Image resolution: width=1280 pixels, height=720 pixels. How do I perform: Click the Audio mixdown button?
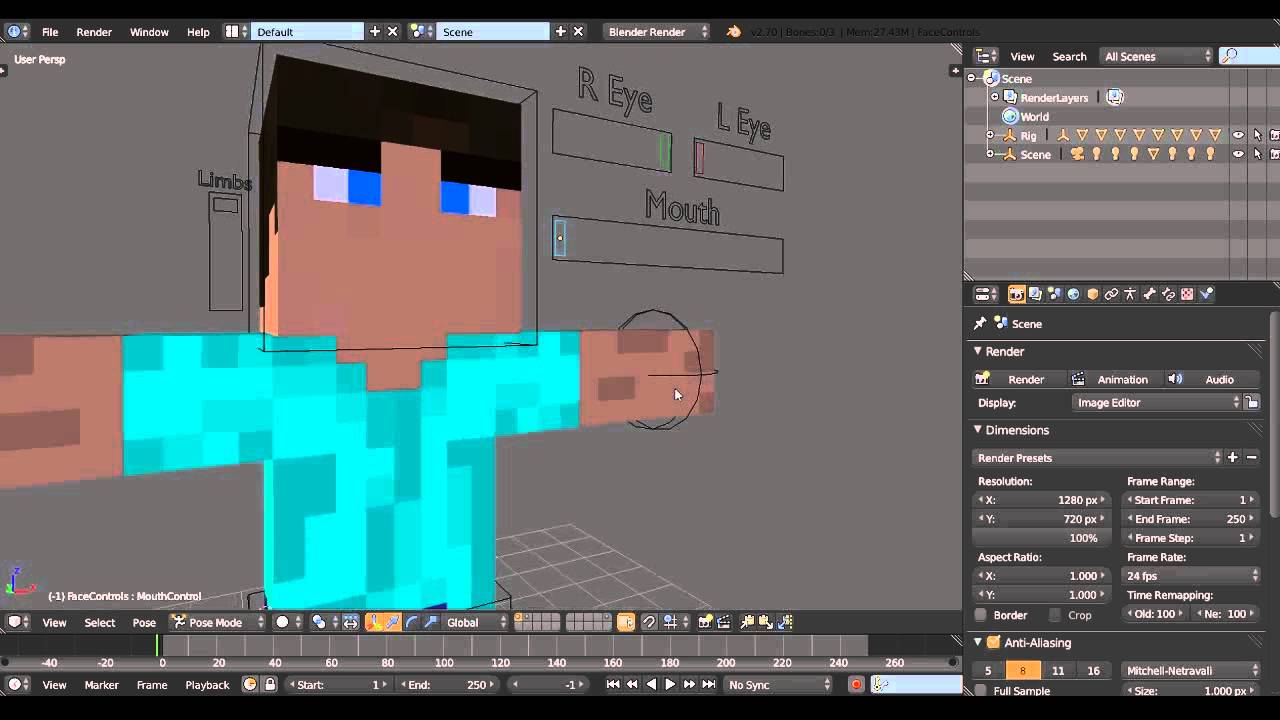pyautogui.click(x=1211, y=379)
